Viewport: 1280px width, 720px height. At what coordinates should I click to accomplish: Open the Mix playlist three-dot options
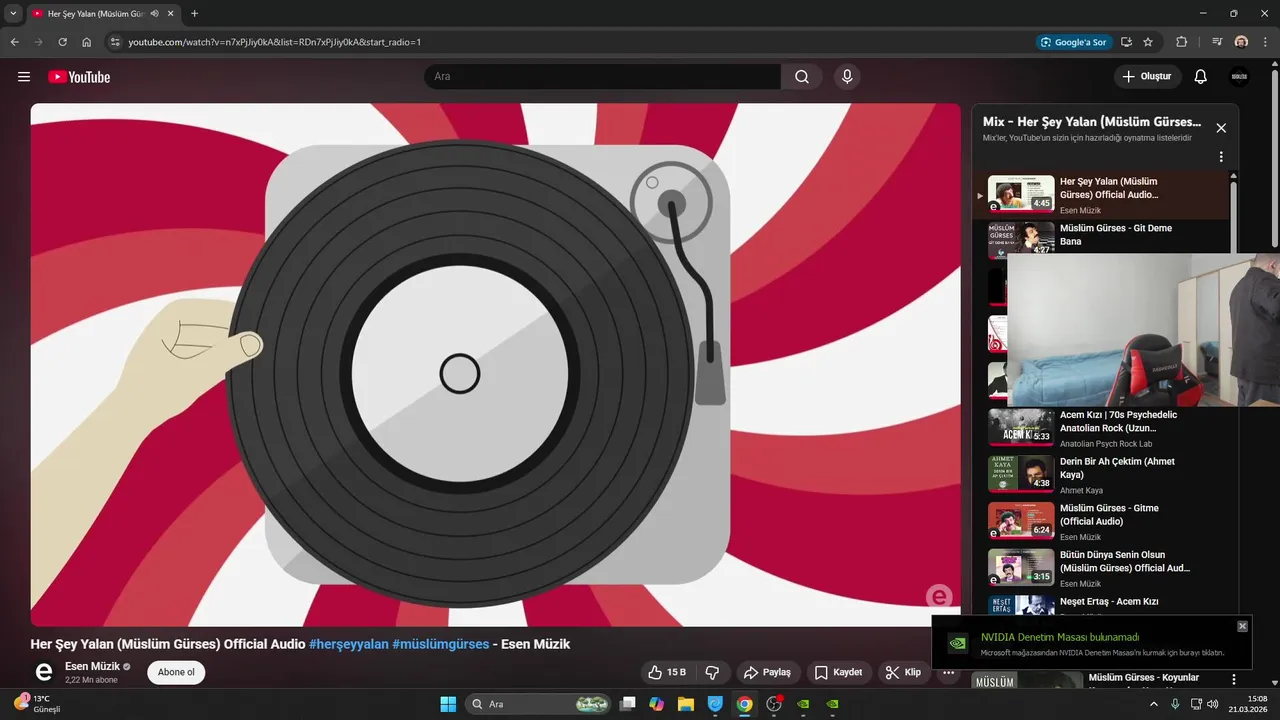coord(1221,157)
